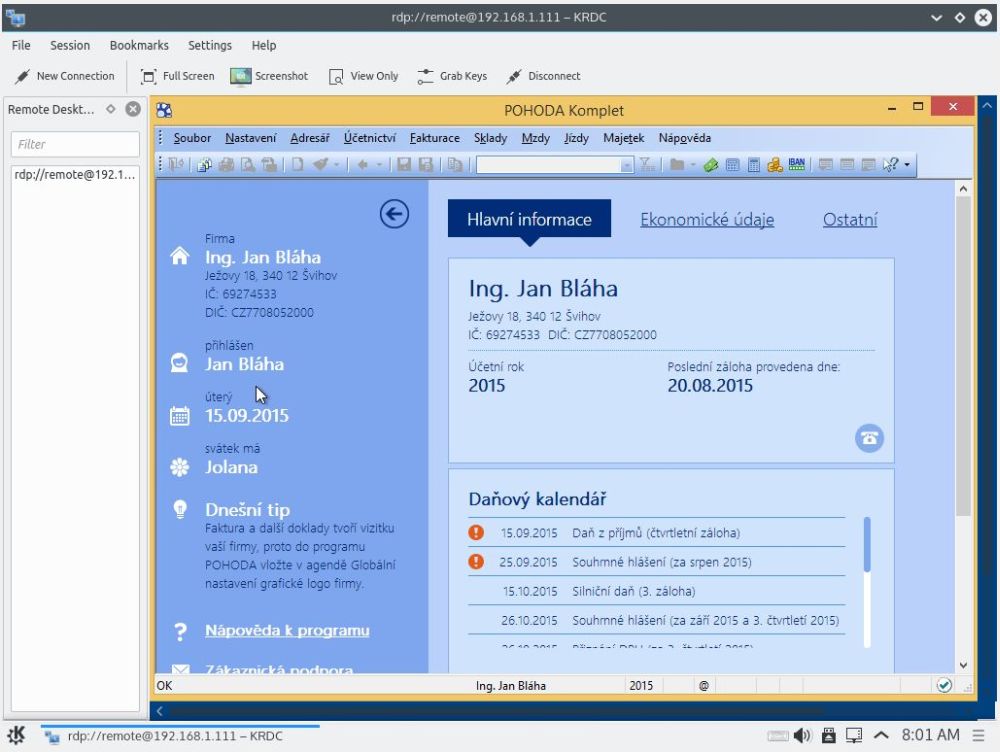Switch to the Ostatní tab
The height and width of the screenshot is (752, 1000).
tap(849, 220)
